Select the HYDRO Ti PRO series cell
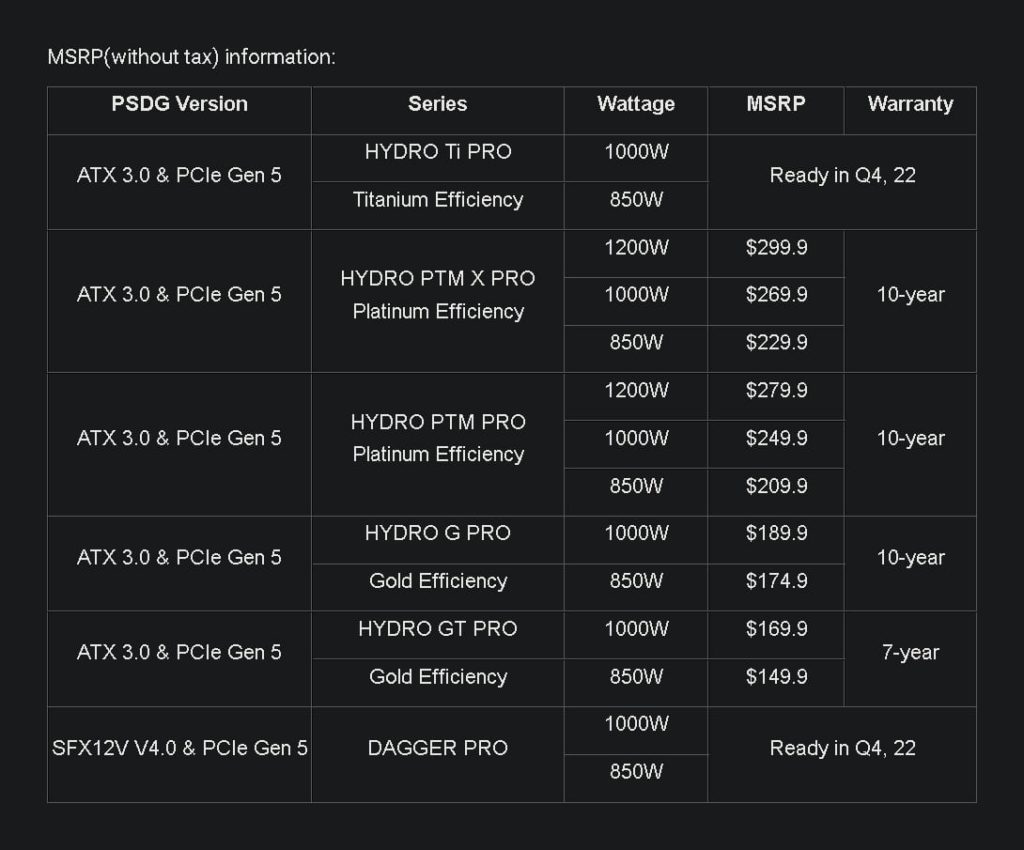The image size is (1024, 850). 437,152
